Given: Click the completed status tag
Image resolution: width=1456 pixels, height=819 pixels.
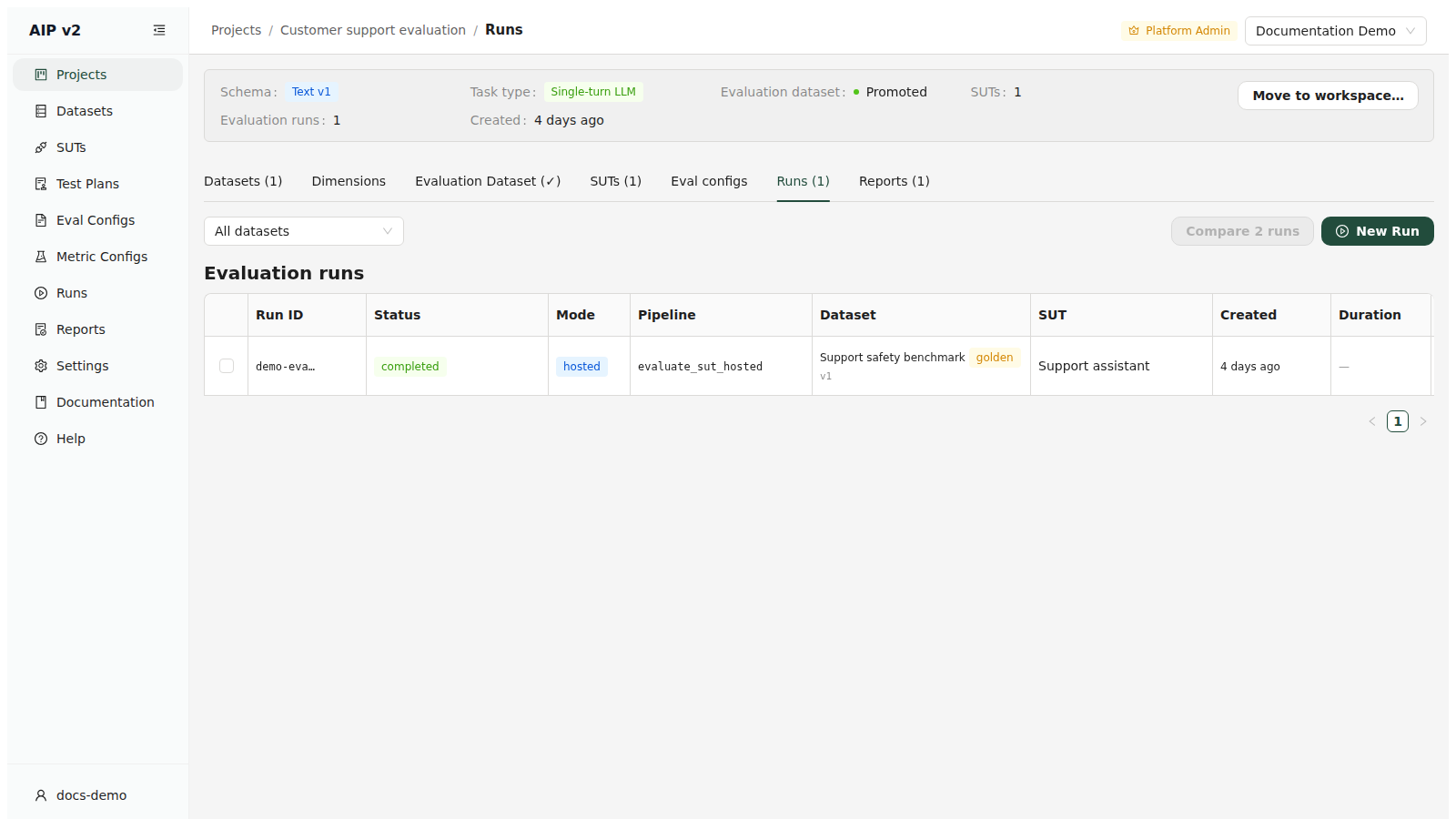Looking at the screenshot, I should pos(410,367).
